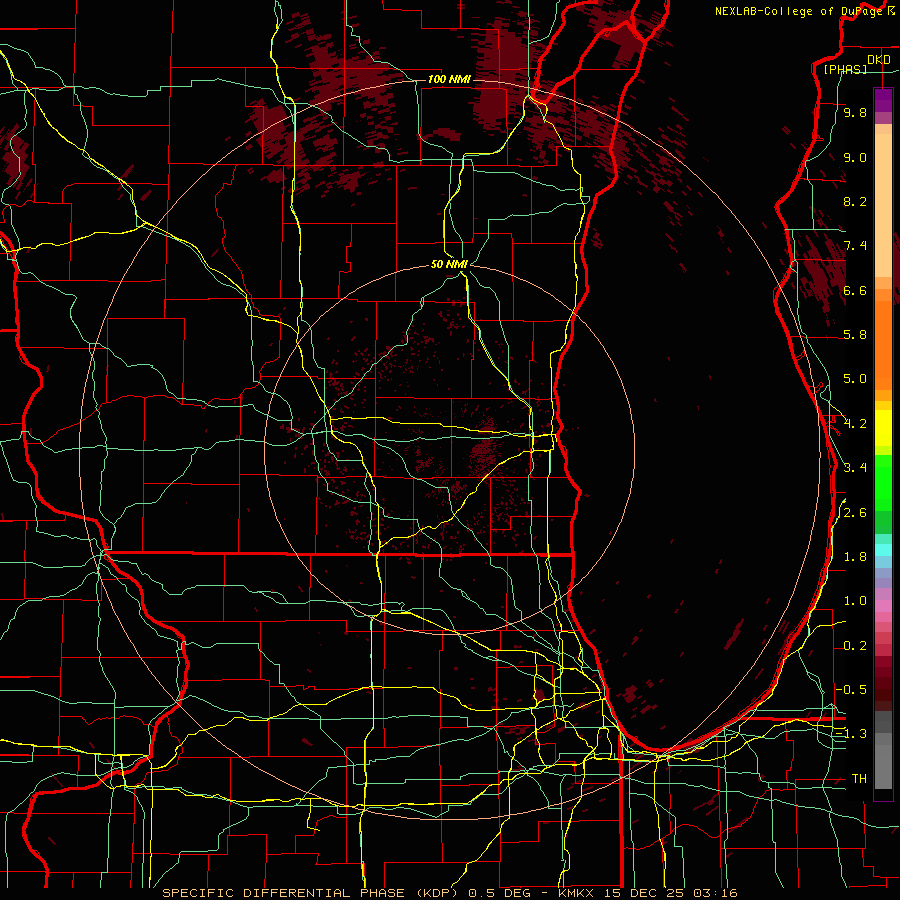Image resolution: width=900 pixels, height=900 pixels.
Task: Click "0.5 DEG" elevation in the bottom caption
Action: tap(499, 893)
